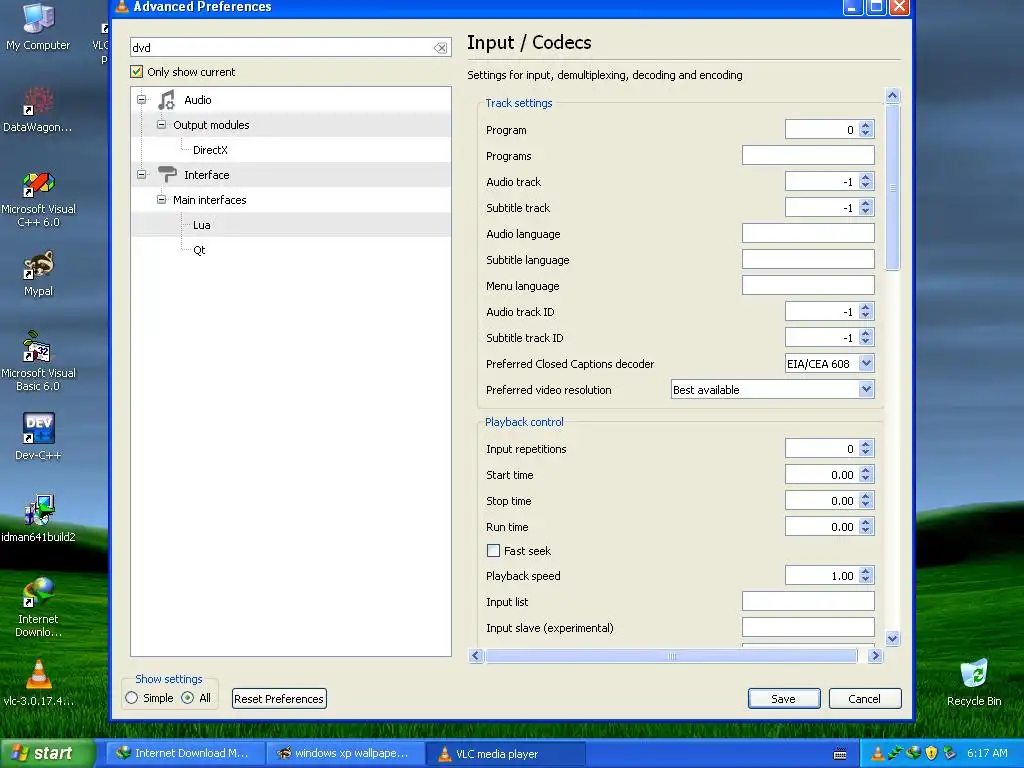Select DirectX in the preferences tree
This screenshot has width=1024, height=768.
point(210,150)
